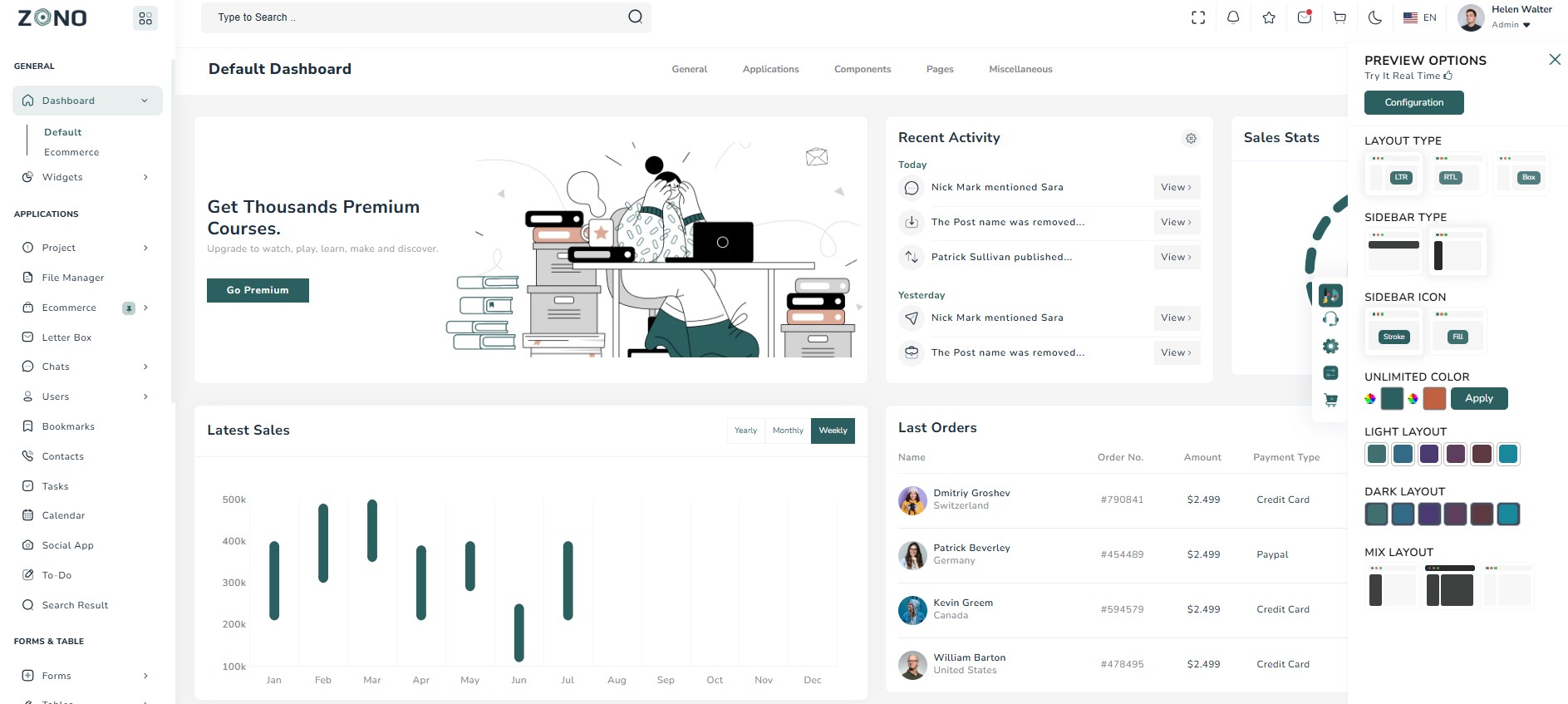Open the star bookmarks icon in header

point(1269,17)
